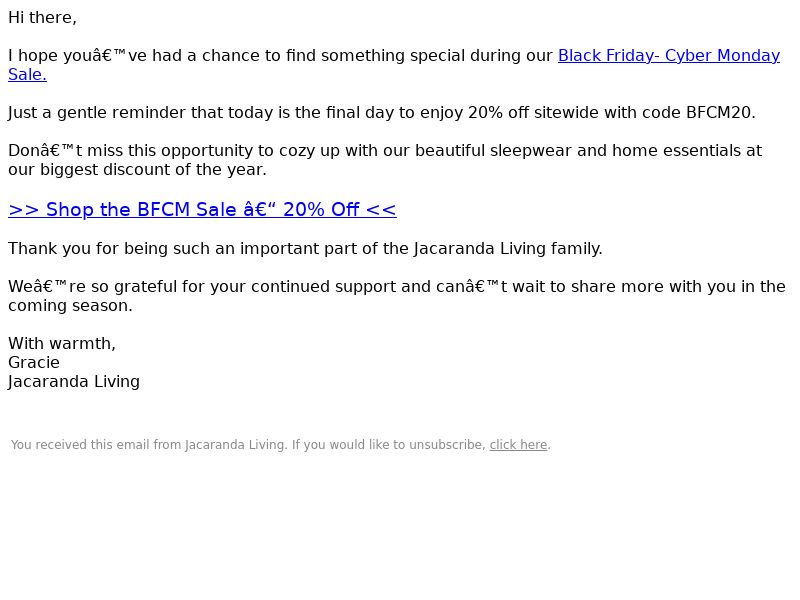This screenshot has width=800, height=600.
Task: Click the 'coming season.' text
Action: pos(70,306)
